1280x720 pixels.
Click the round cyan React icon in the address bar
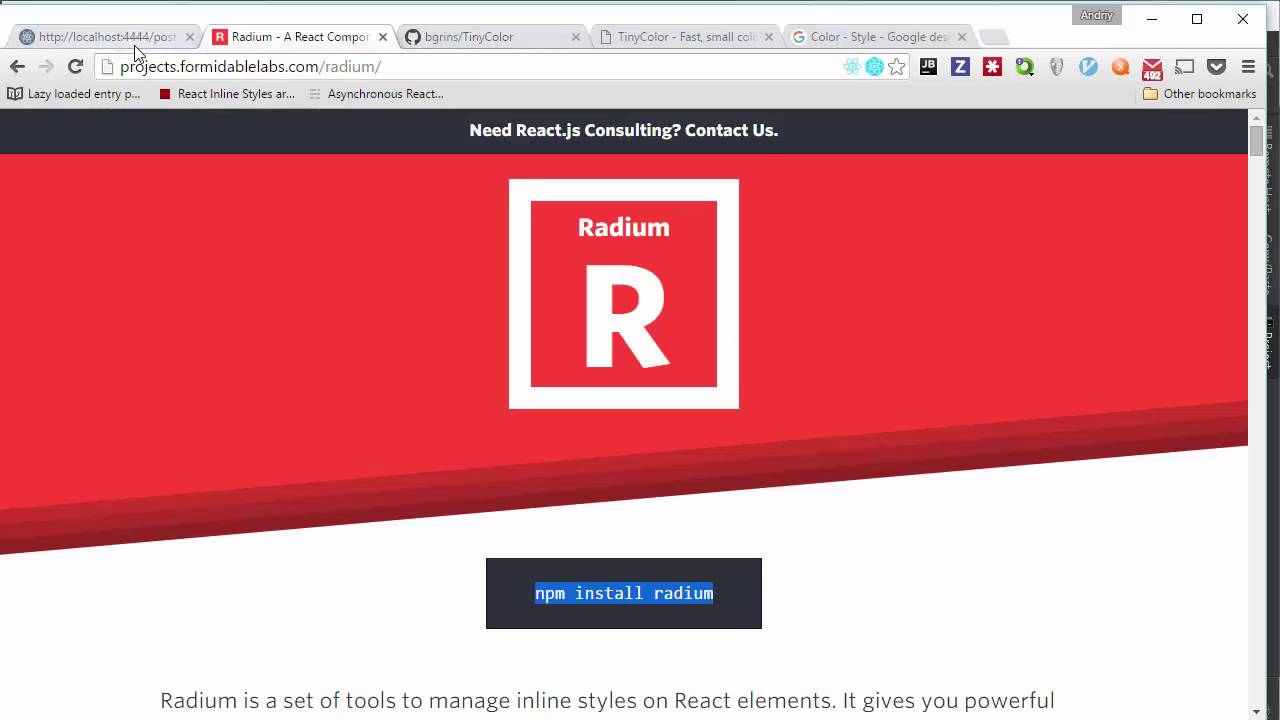coord(874,67)
